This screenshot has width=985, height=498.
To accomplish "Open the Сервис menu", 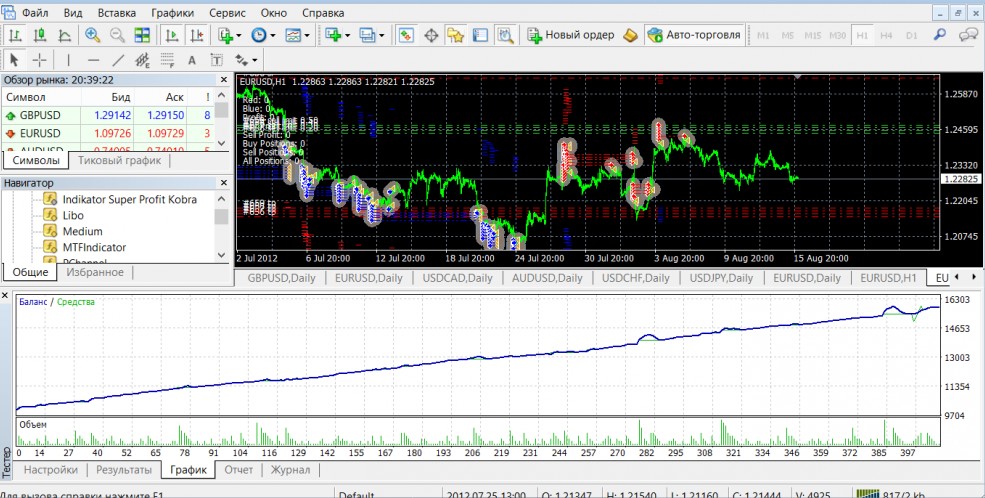I will point(227,13).
